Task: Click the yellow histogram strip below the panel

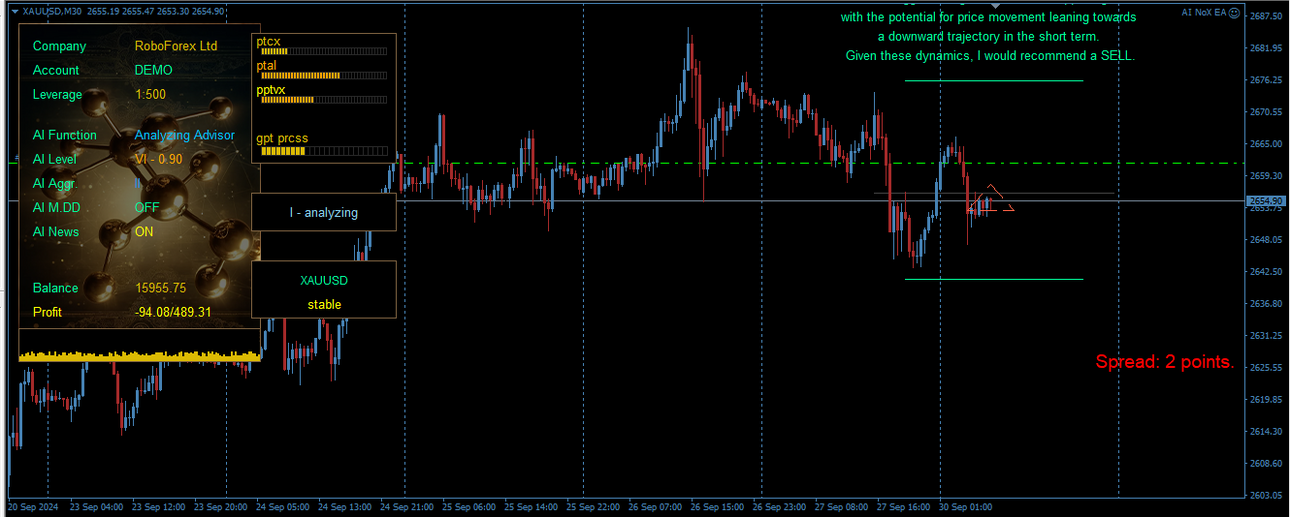Action: [x=140, y=356]
